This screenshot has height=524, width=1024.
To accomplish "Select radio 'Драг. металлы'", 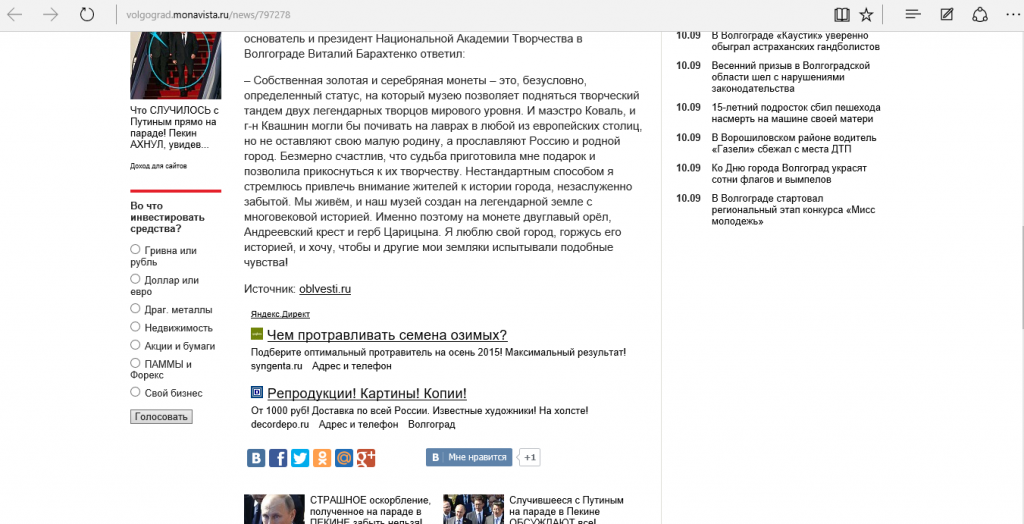I will (135, 308).
